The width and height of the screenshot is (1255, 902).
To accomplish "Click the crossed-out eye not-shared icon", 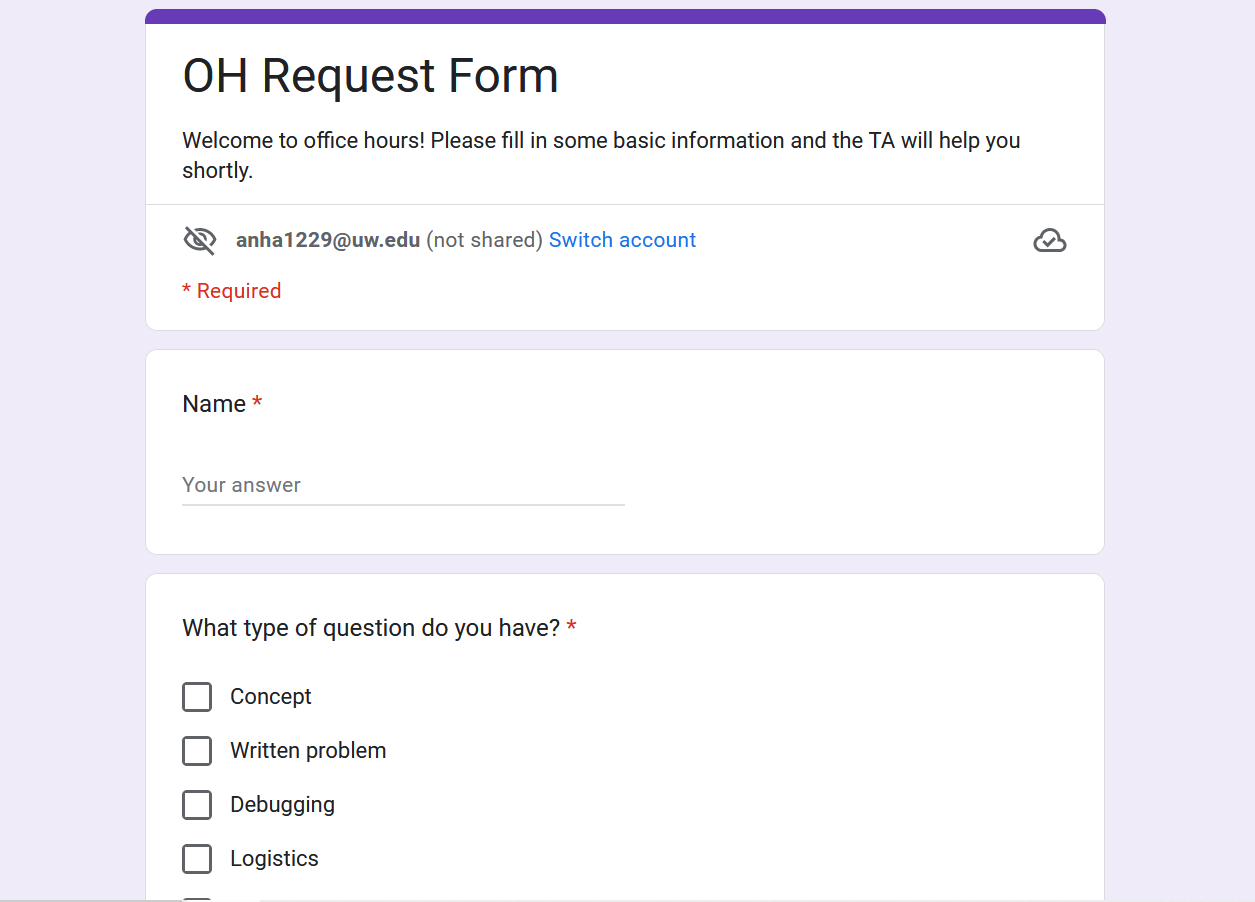I will point(200,240).
